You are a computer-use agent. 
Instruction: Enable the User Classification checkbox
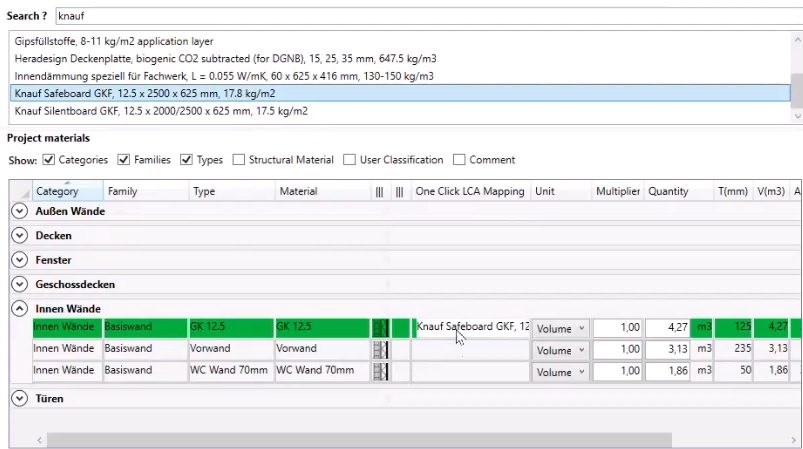click(350, 160)
